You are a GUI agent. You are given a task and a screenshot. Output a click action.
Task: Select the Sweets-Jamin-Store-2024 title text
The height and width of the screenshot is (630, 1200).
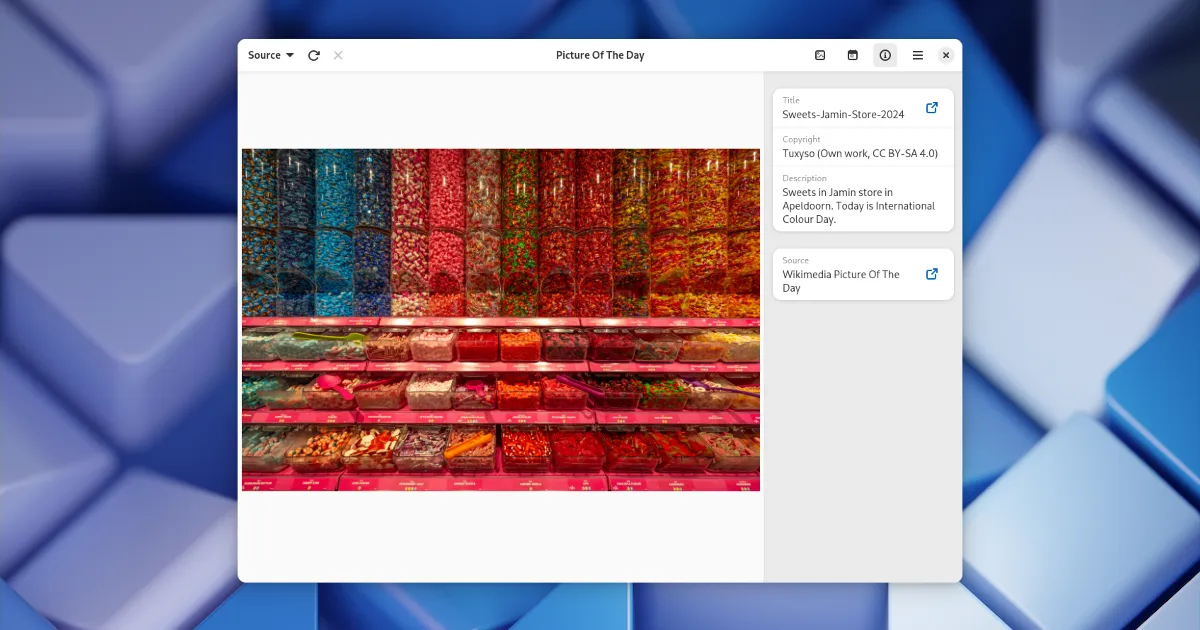click(x=843, y=115)
